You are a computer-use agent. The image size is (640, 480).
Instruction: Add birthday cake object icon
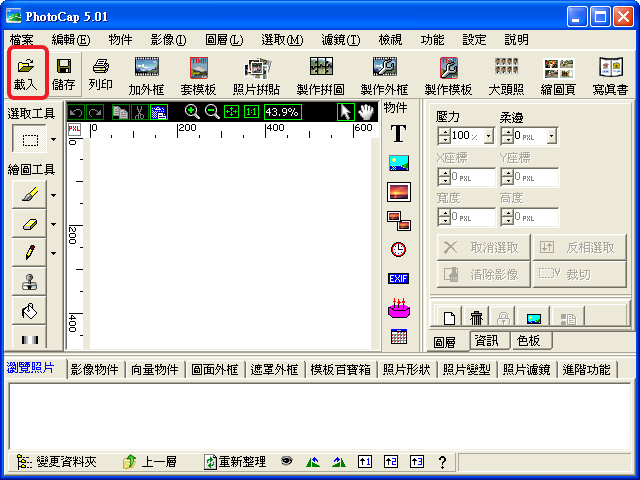coord(399,308)
